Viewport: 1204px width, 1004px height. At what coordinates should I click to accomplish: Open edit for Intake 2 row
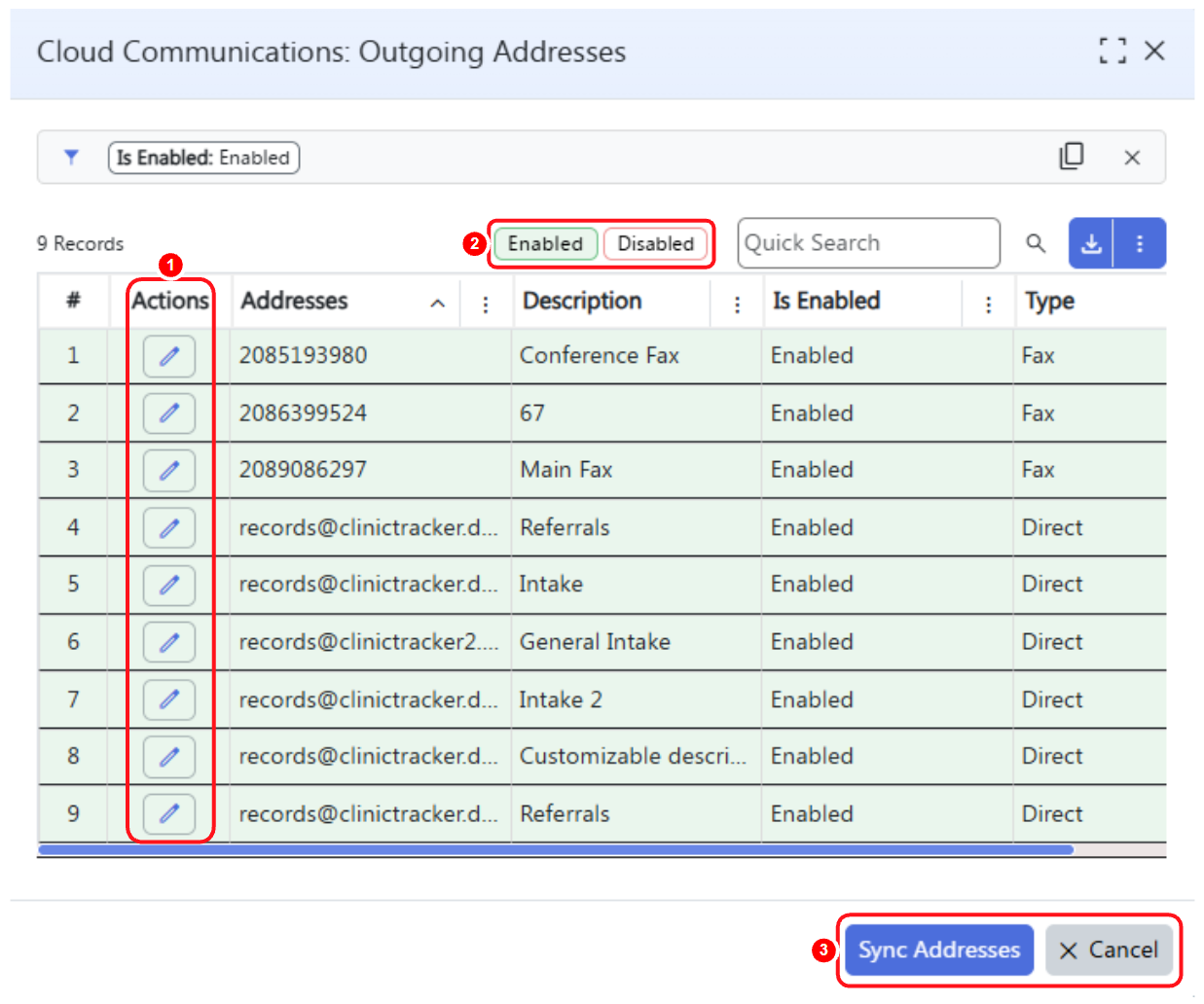tap(169, 699)
